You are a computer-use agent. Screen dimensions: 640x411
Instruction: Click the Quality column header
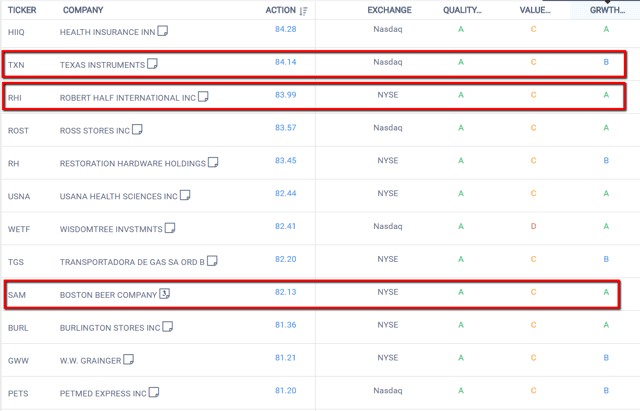tap(461, 10)
